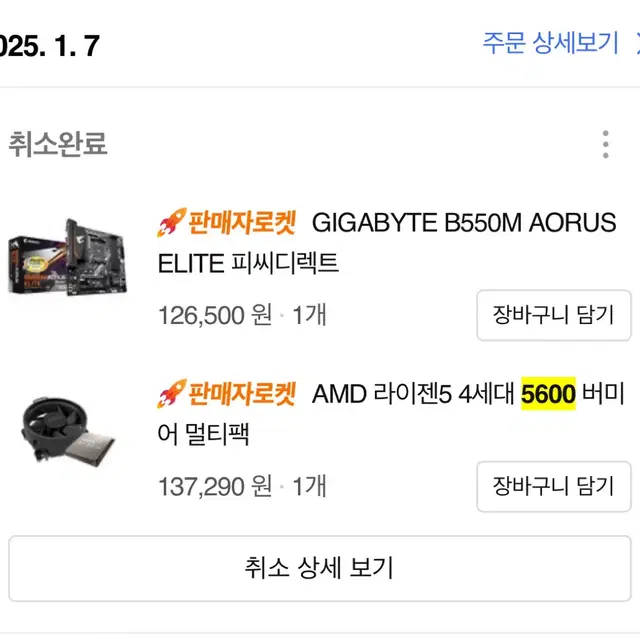Click the 판매자로켓 badge text for GIGABYTE
Viewport: 640px width, 640px height.
click(242, 223)
